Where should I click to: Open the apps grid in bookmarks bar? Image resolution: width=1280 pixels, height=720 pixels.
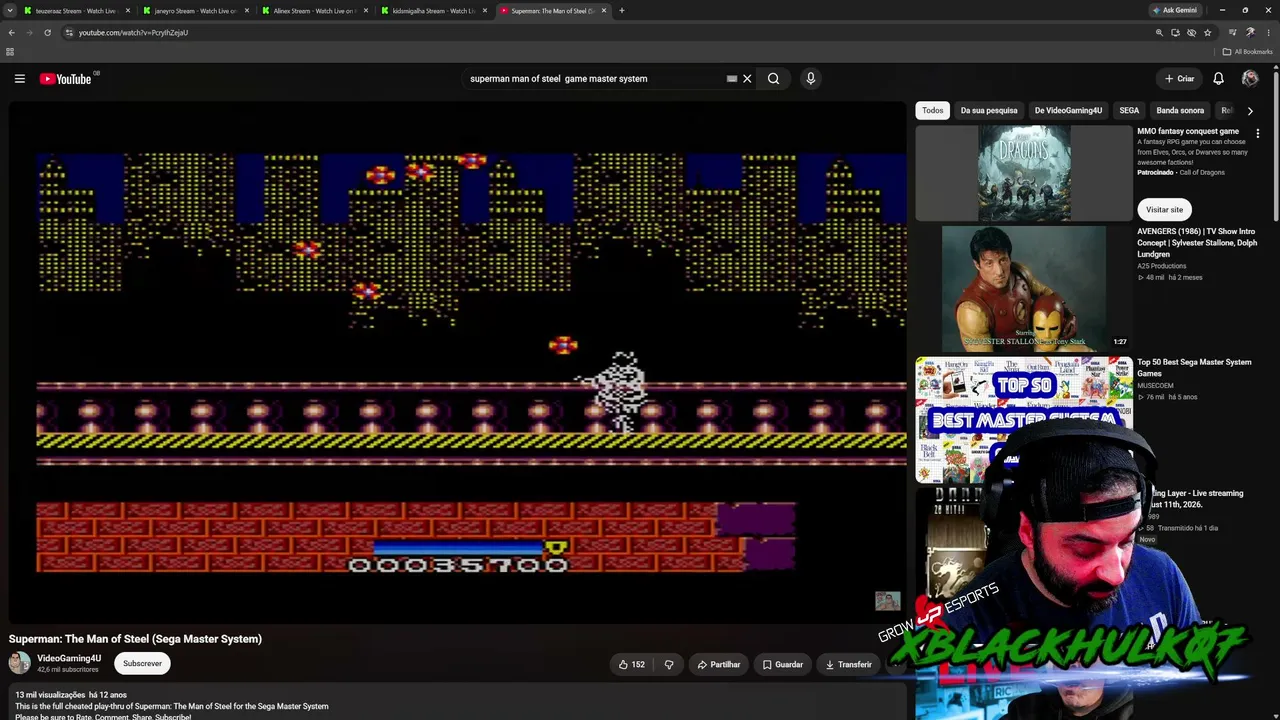(10, 52)
